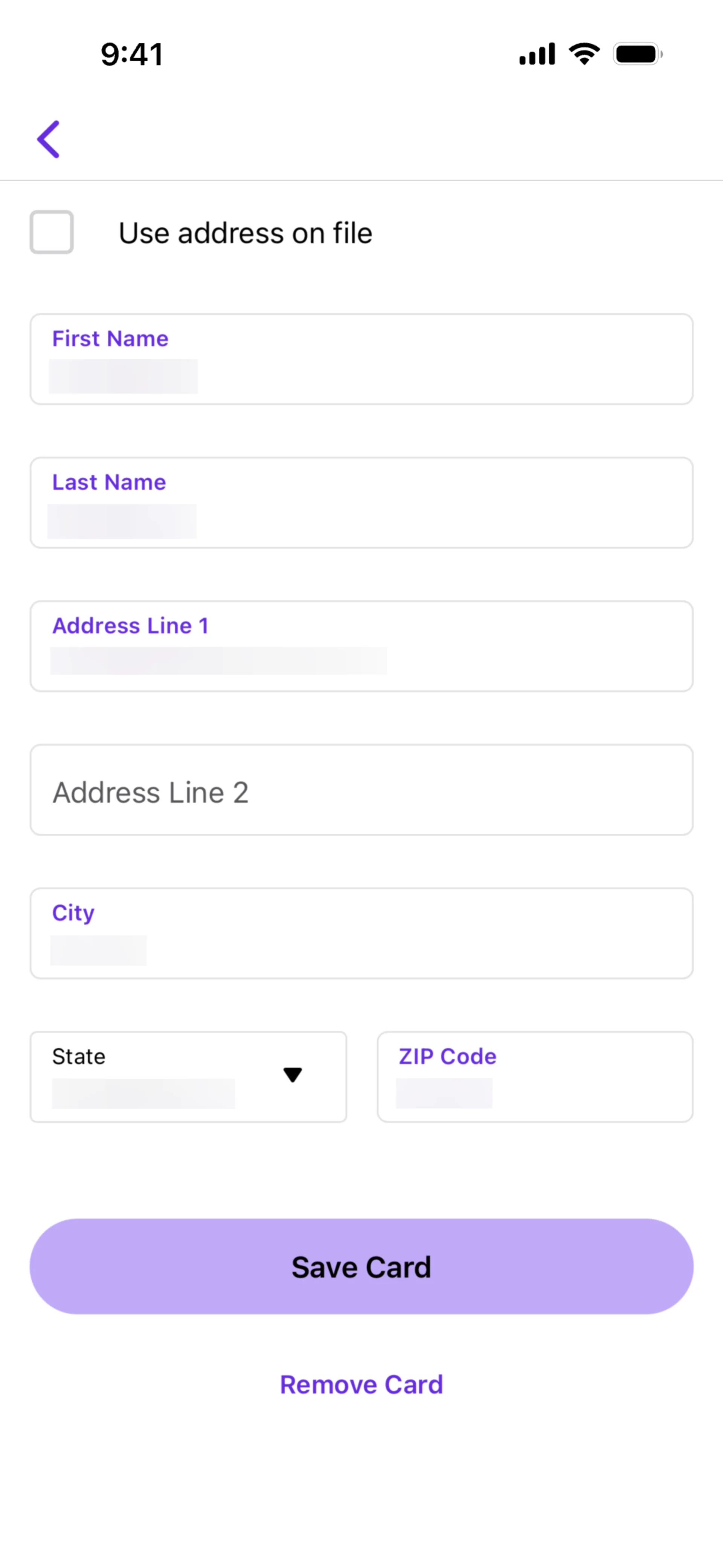Tap the 9:41 clock in status bar
This screenshot has height=1568, width=723.
132,54
